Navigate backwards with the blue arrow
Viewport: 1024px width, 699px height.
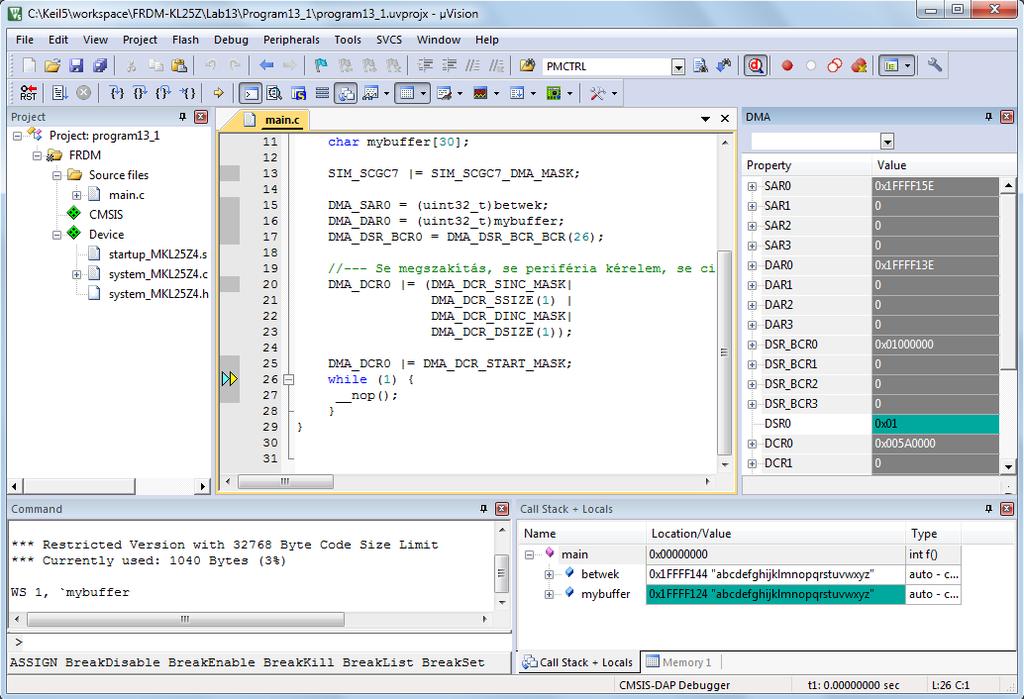[x=266, y=65]
